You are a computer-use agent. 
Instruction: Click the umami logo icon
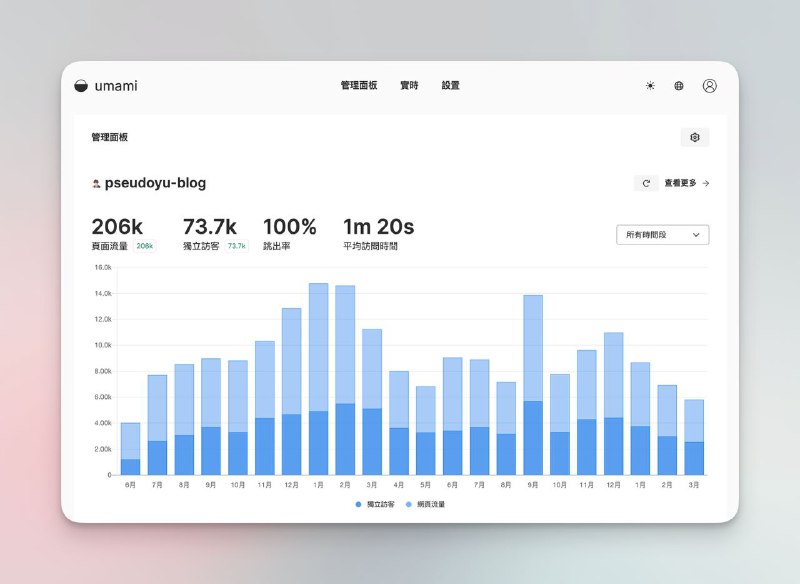coord(82,86)
